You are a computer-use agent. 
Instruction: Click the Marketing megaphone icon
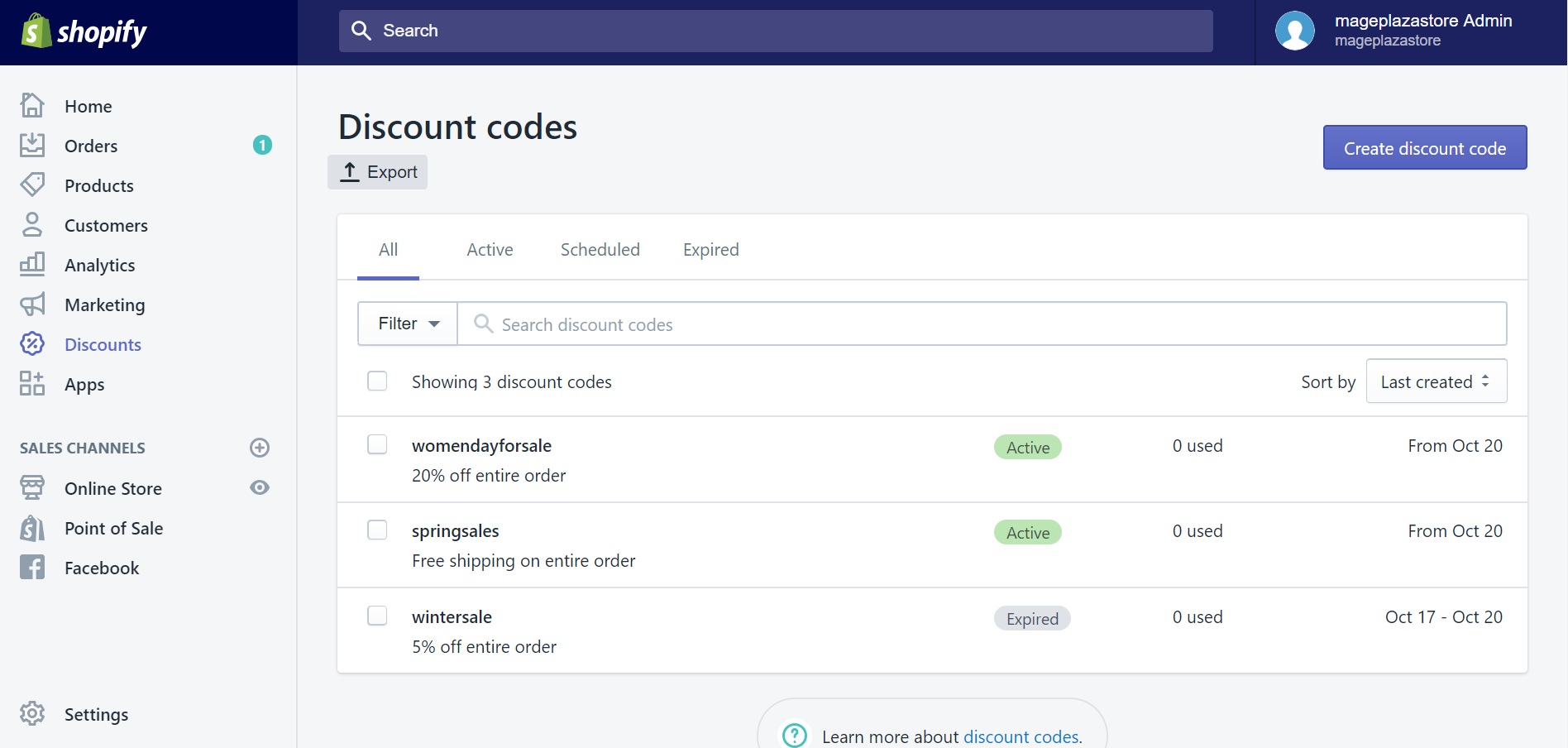[32, 304]
